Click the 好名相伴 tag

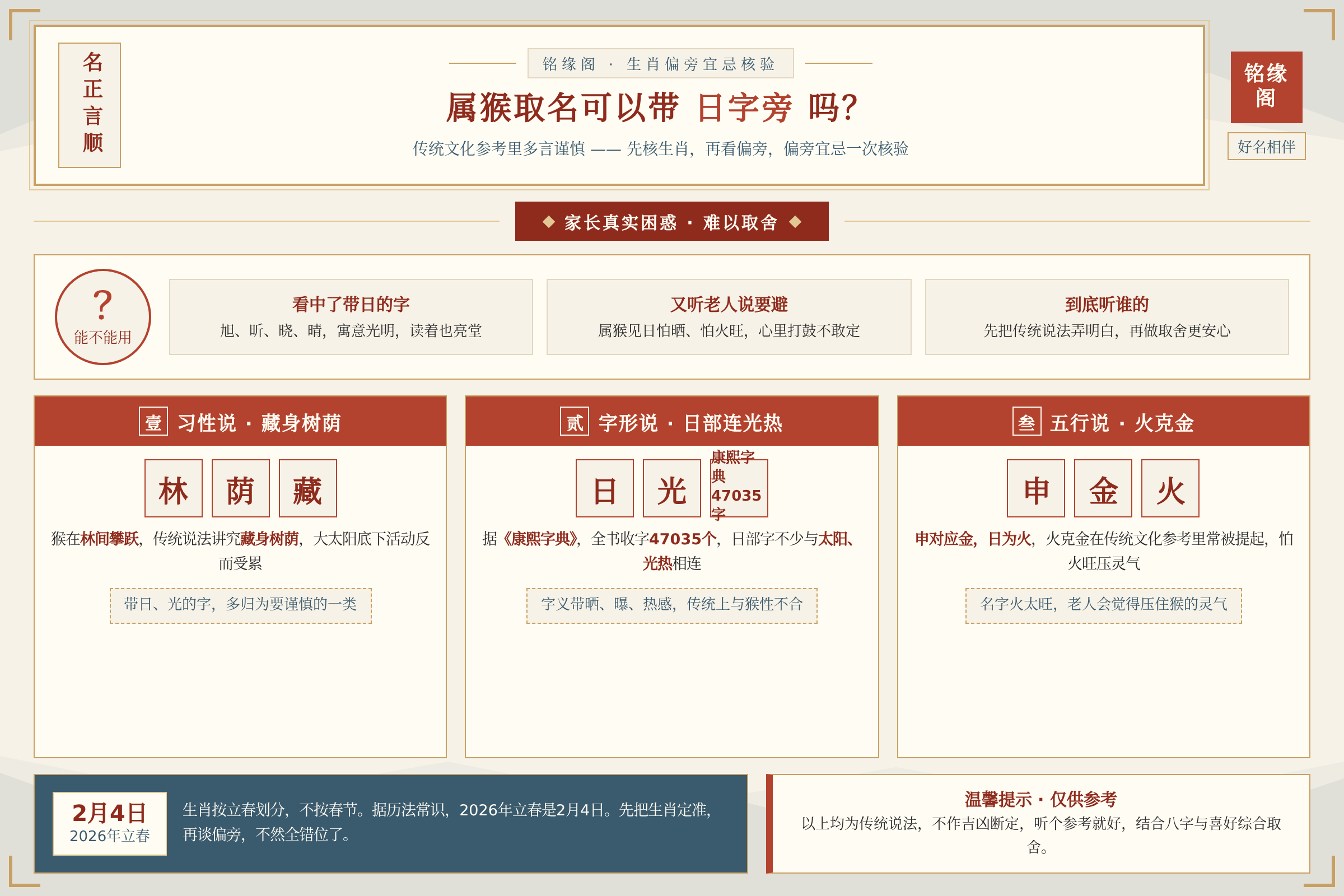tap(1266, 146)
